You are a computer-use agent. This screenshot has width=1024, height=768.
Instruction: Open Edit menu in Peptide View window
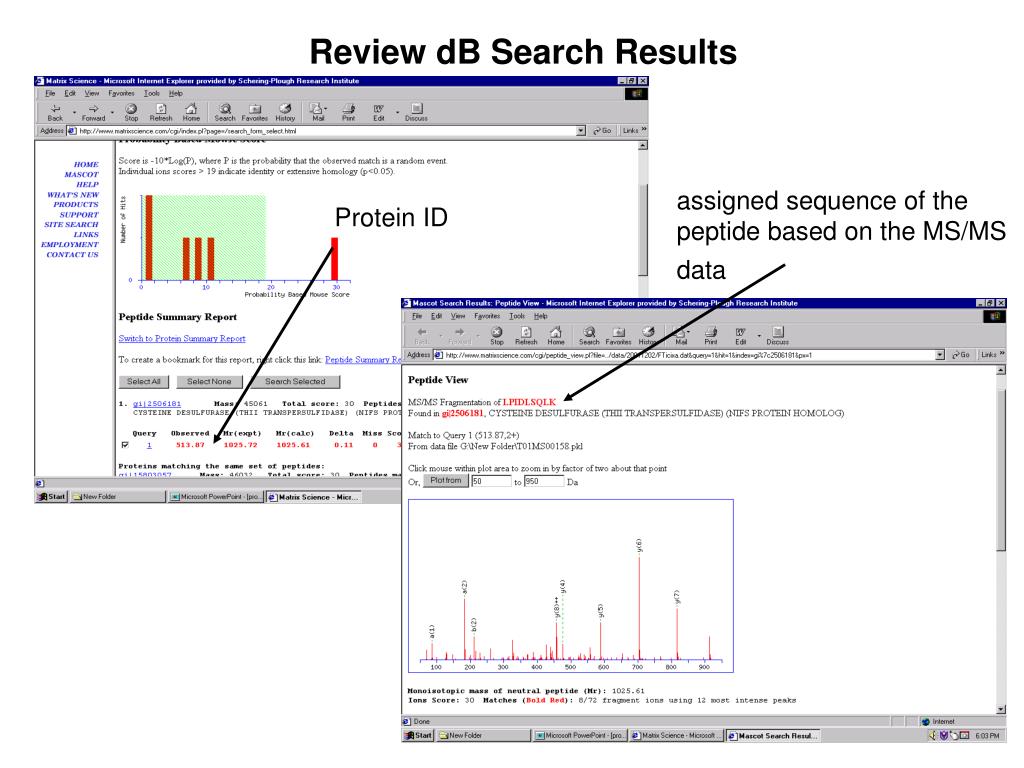point(436,316)
